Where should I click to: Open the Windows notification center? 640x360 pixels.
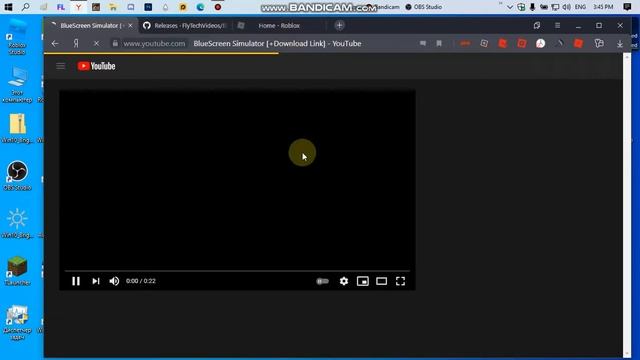tap(627, 7)
